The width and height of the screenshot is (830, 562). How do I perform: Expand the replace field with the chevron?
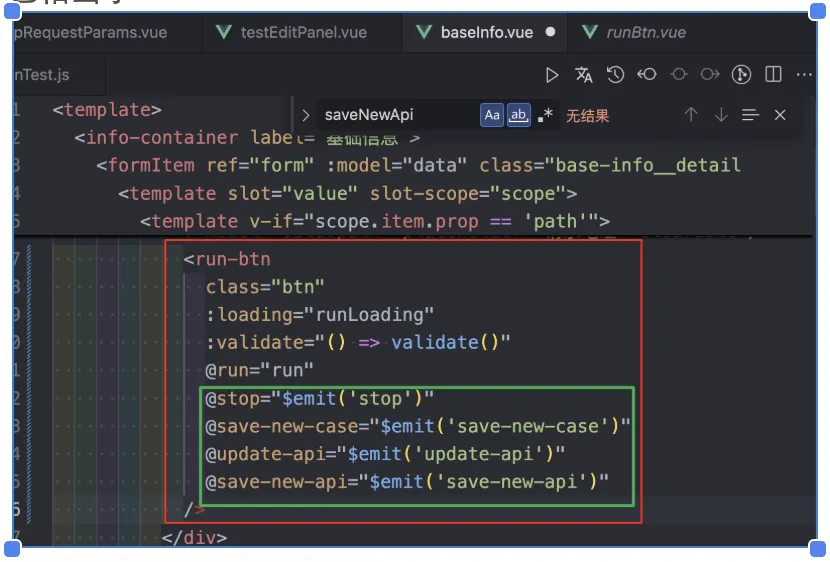pos(305,115)
